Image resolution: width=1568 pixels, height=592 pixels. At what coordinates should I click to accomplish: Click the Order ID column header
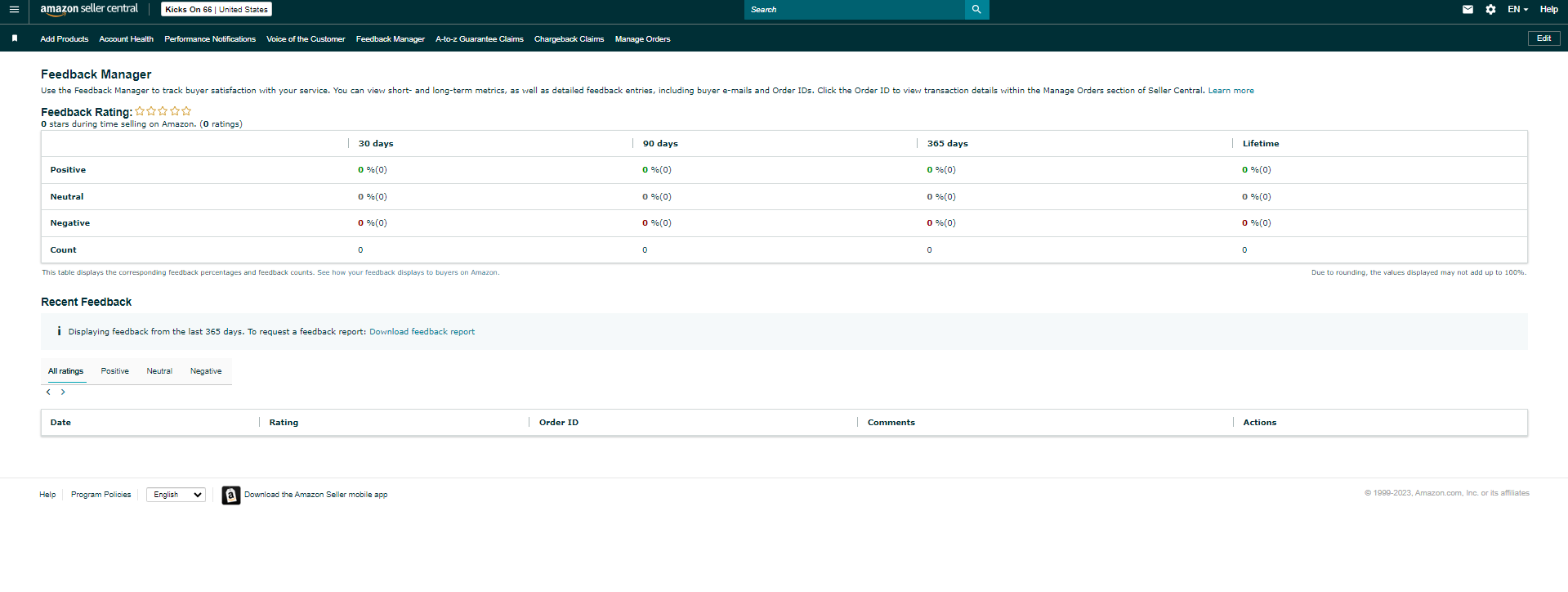pos(559,423)
